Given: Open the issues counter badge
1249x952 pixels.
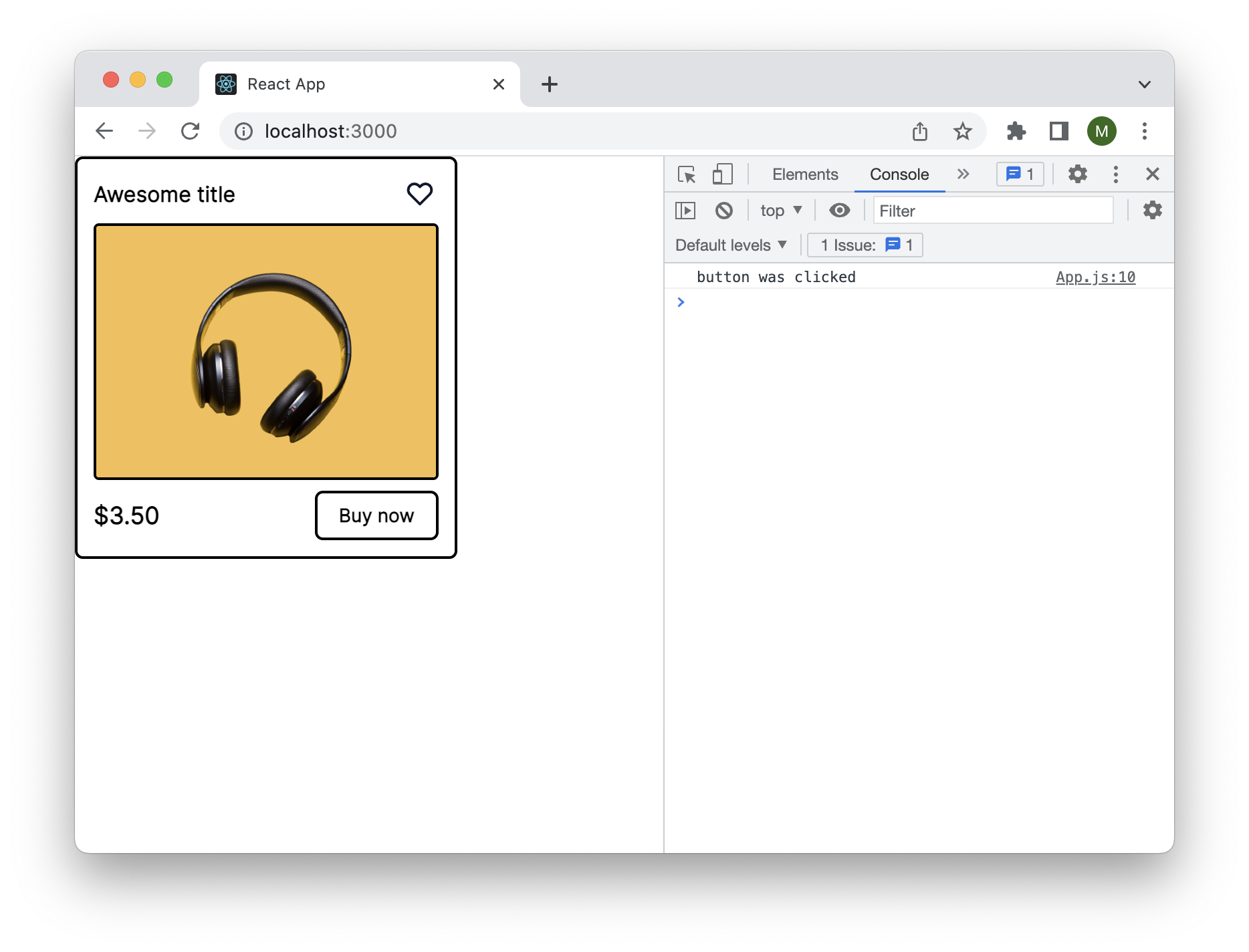Looking at the screenshot, I should pyautogui.click(x=1020, y=174).
